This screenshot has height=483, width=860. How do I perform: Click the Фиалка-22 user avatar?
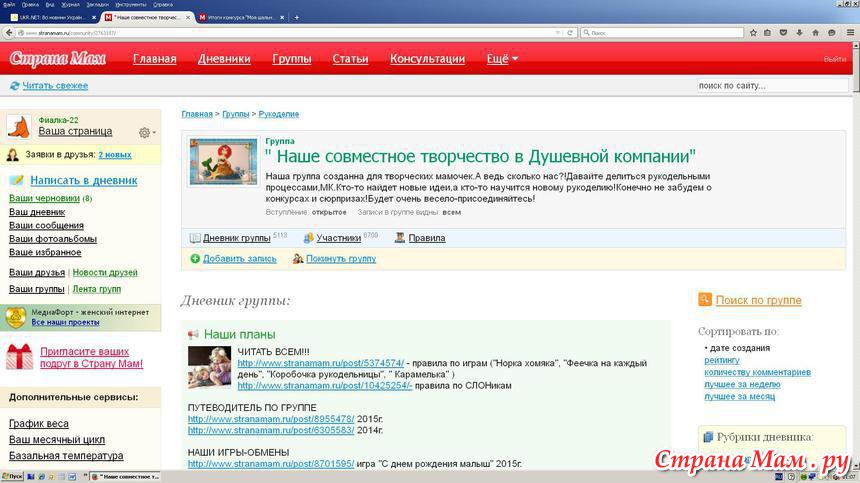[x=19, y=126]
